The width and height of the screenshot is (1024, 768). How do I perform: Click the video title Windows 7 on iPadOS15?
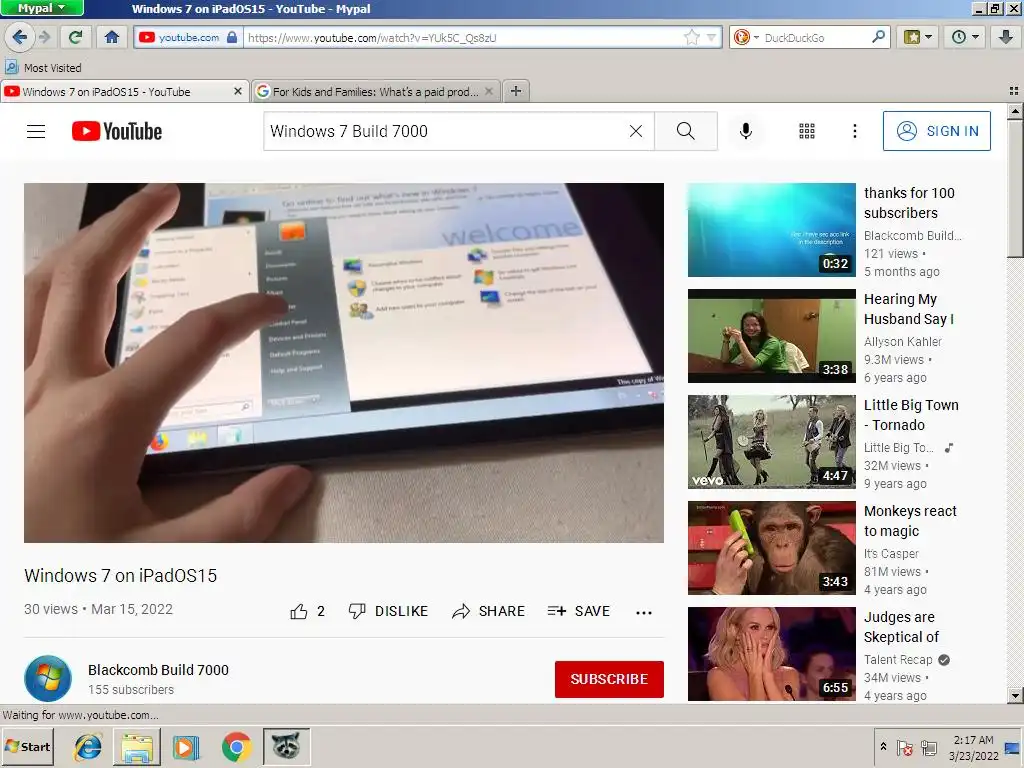coord(120,575)
